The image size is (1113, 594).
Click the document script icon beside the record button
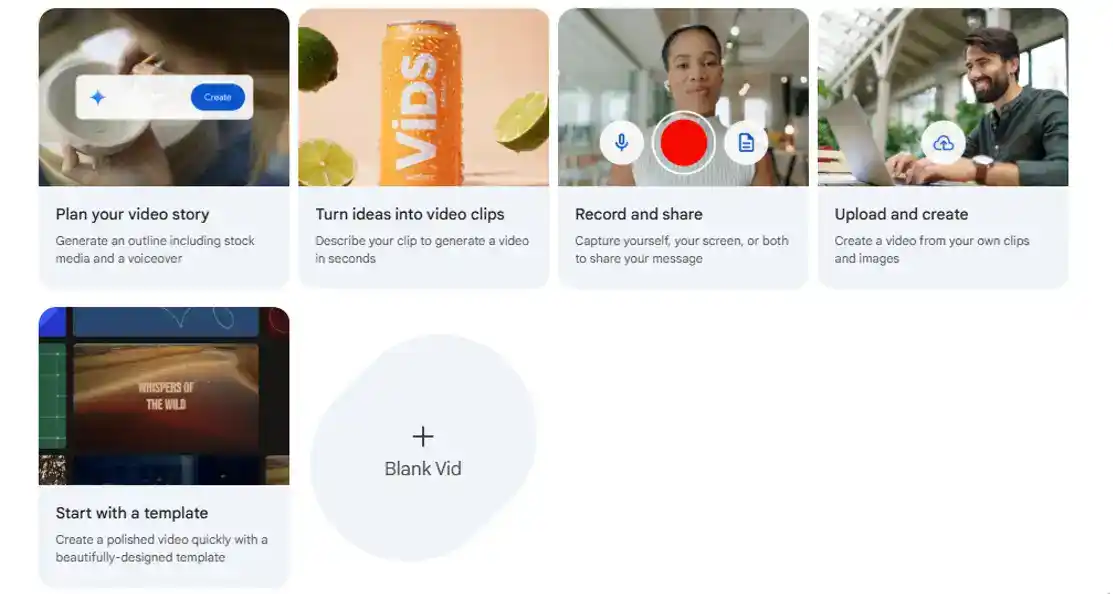745,143
